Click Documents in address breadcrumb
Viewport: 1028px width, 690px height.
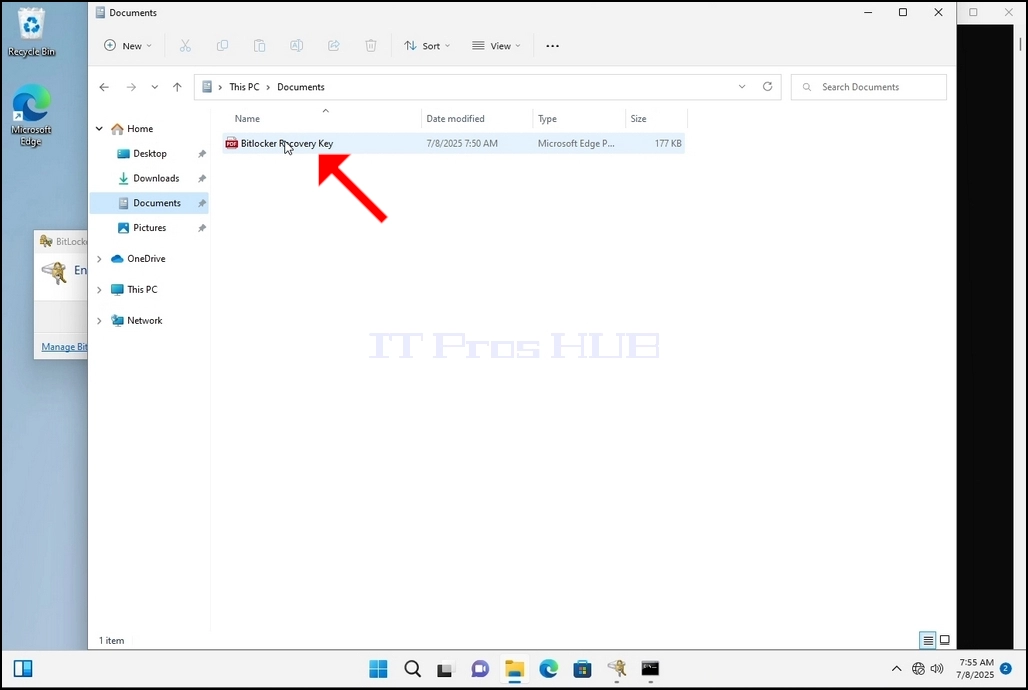301,87
